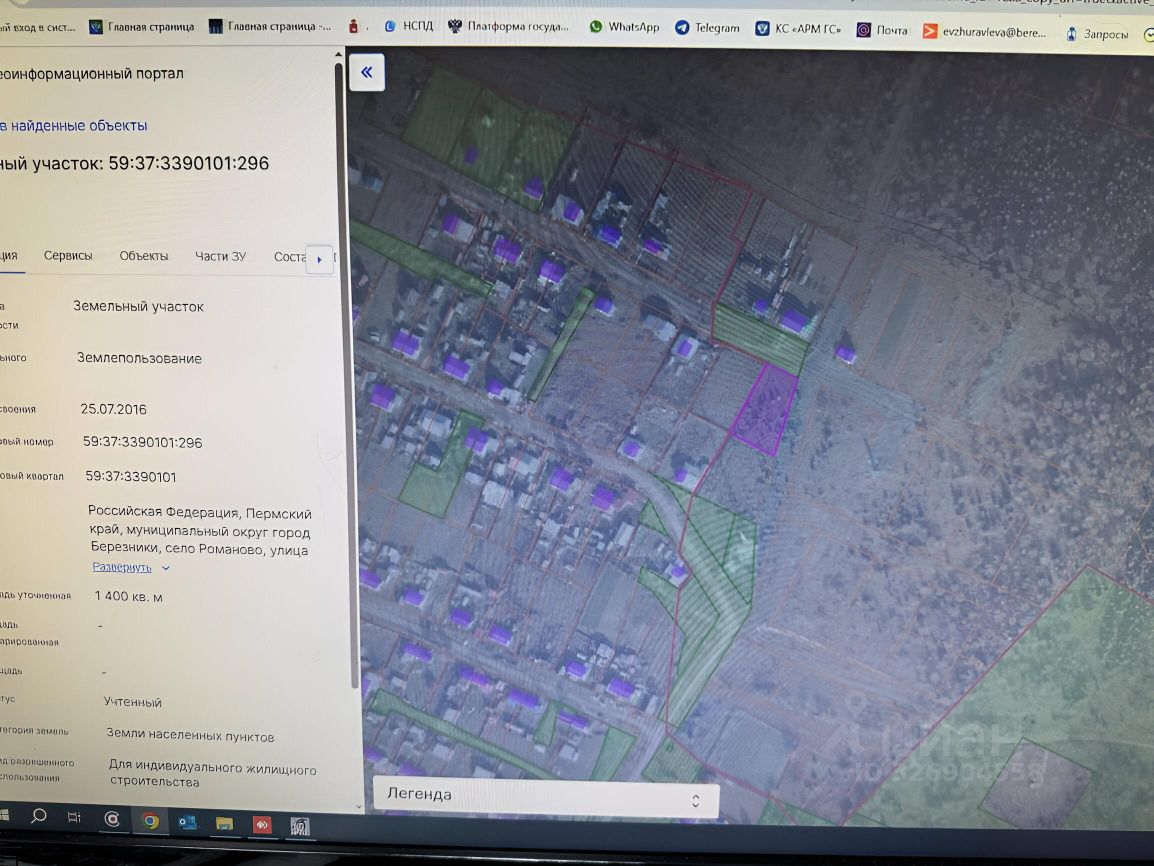
Task: Click status value Учтенный
Action: pos(132,702)
